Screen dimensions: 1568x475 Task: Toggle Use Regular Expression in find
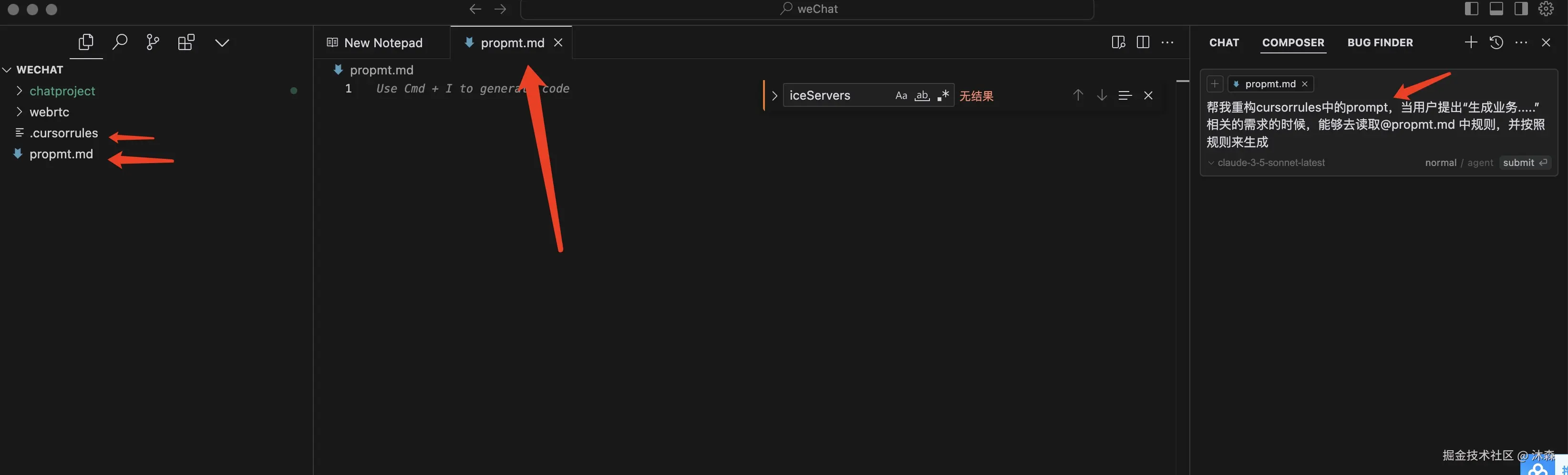tap(943, 95)
